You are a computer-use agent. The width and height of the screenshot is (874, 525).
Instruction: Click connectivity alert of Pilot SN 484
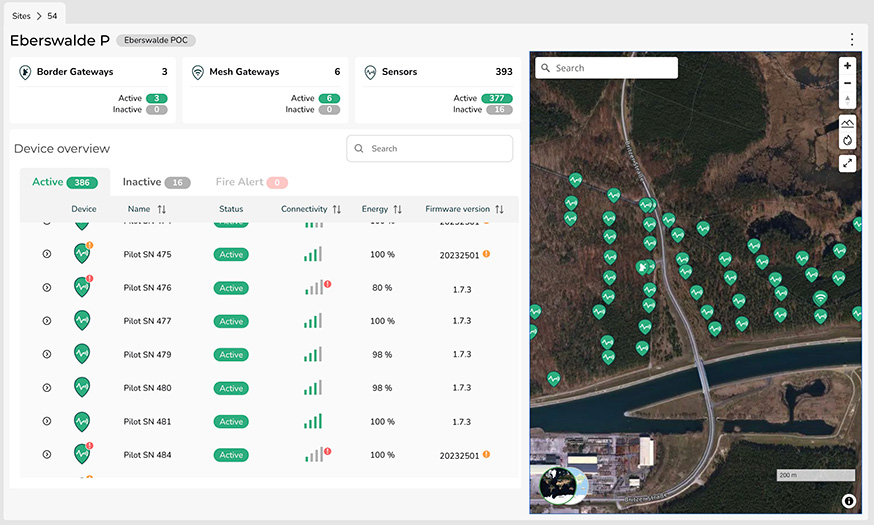(328, 451)
